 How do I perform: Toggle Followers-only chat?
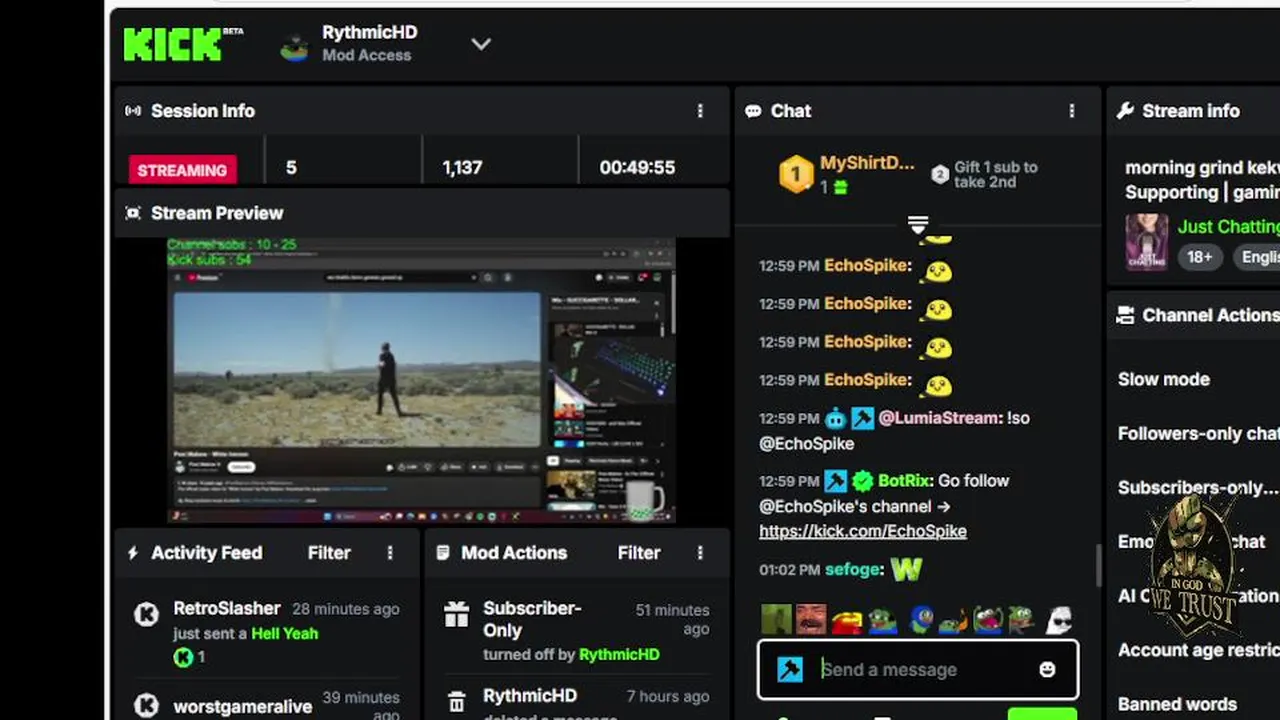(1198, 434)
